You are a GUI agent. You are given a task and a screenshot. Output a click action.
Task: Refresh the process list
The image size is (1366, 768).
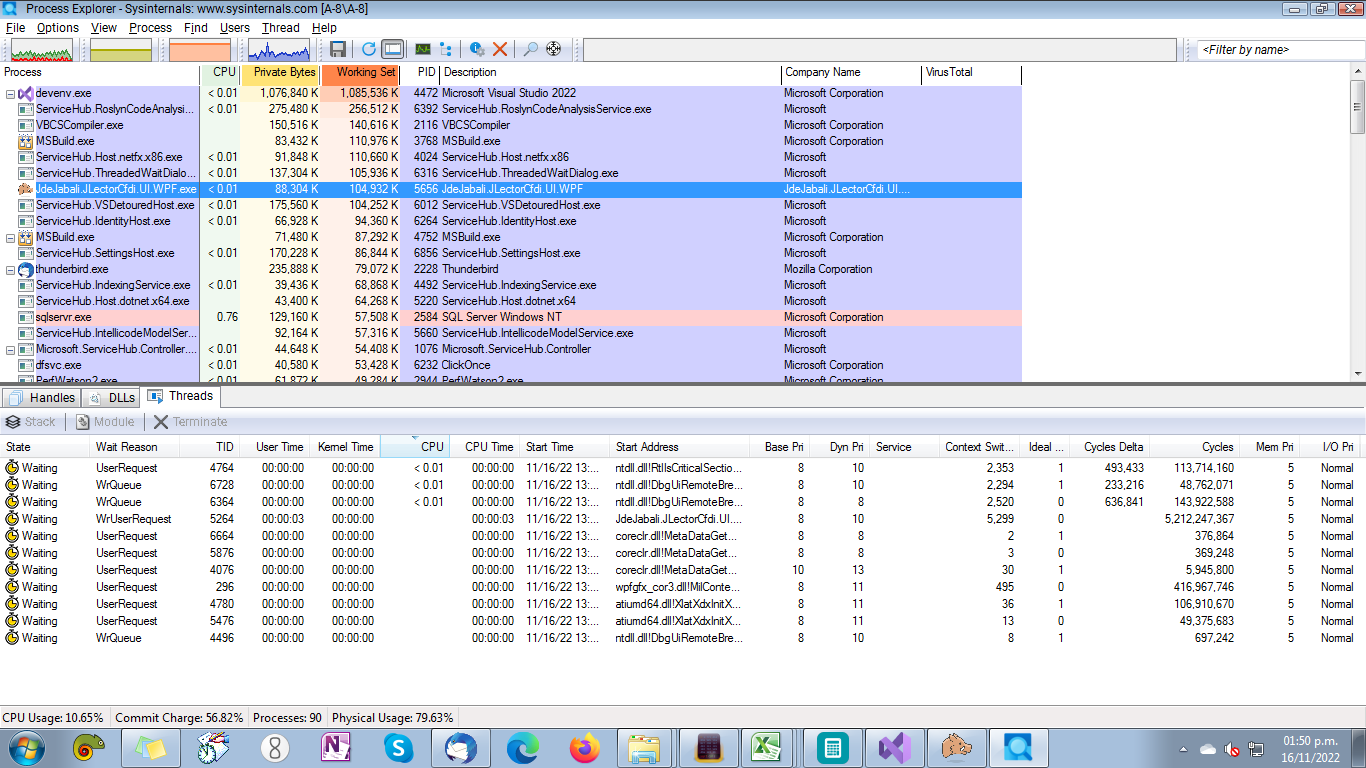(x=367, y=48)
